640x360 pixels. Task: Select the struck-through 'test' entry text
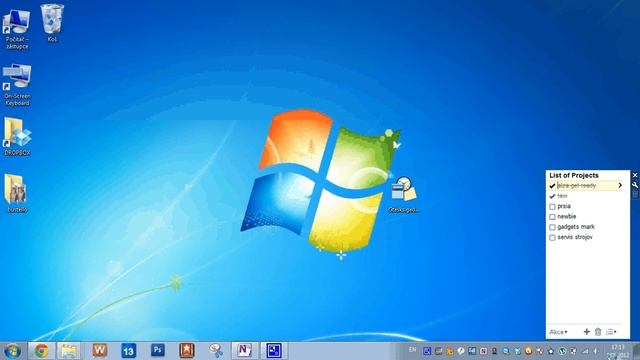pos(562,196)
